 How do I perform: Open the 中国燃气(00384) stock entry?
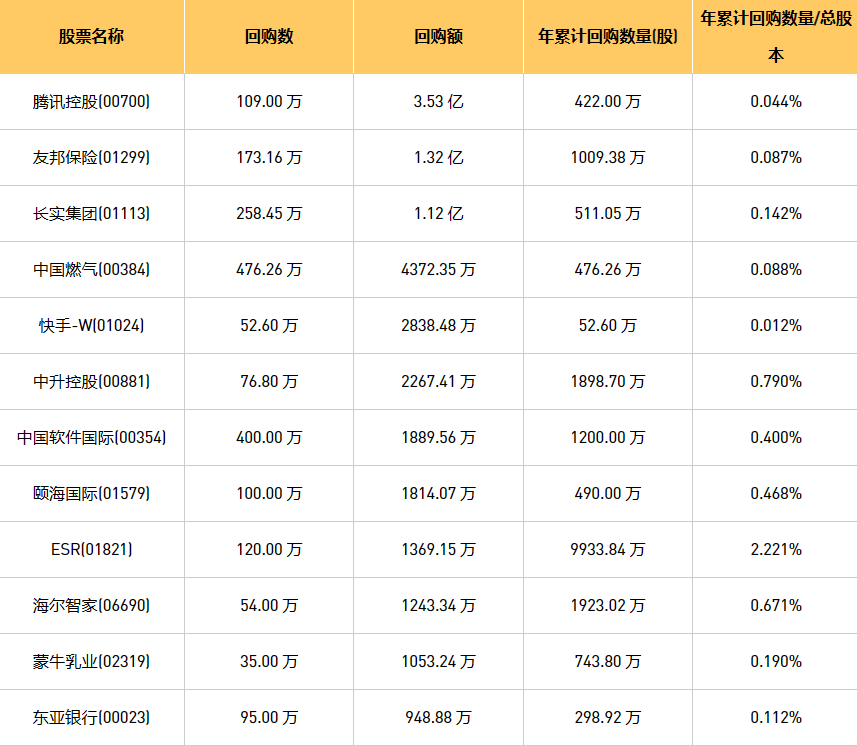(x=91, y=269)
